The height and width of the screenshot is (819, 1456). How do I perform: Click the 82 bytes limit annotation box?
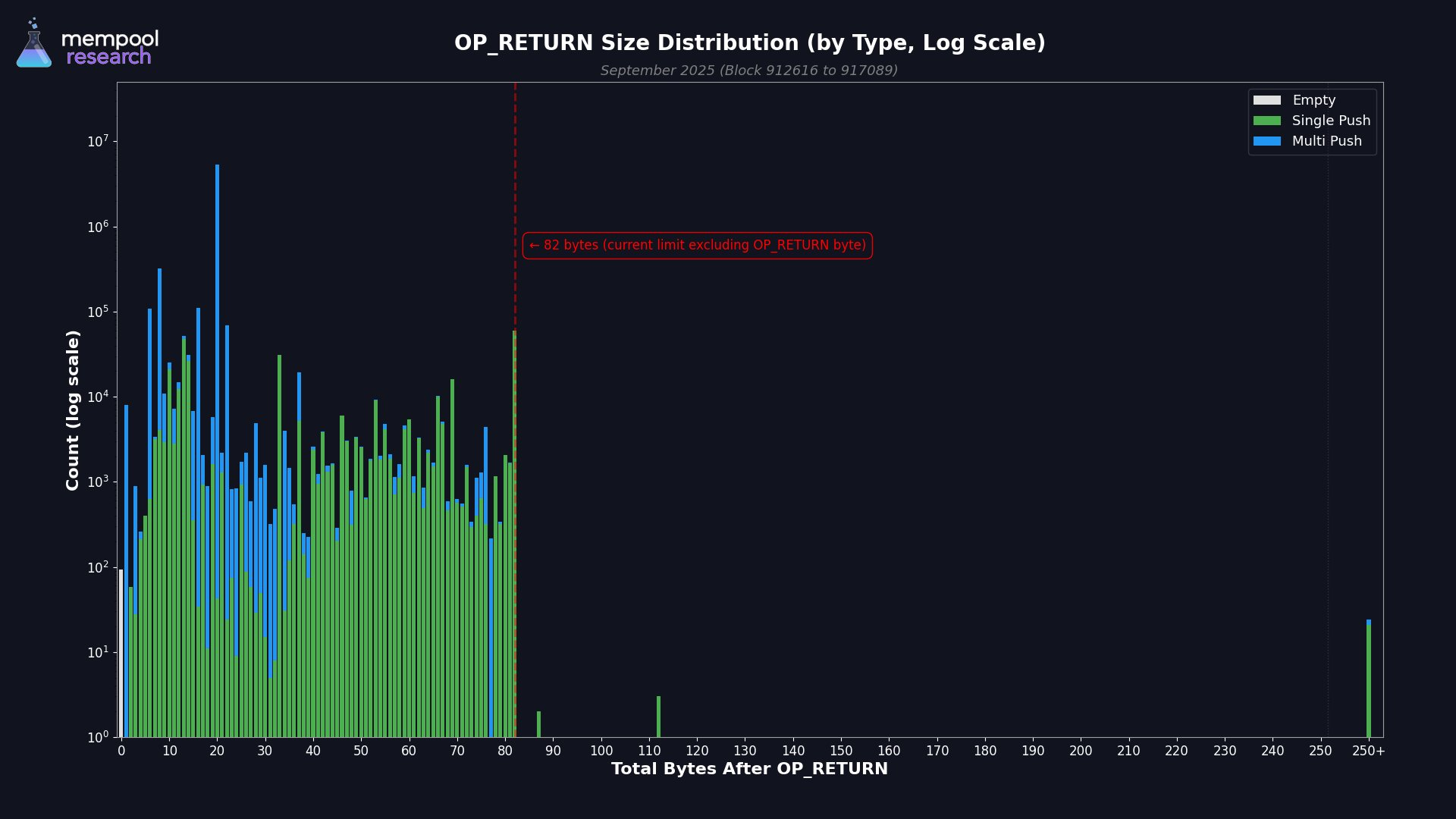pyautogui.click(x=697, y=246)
